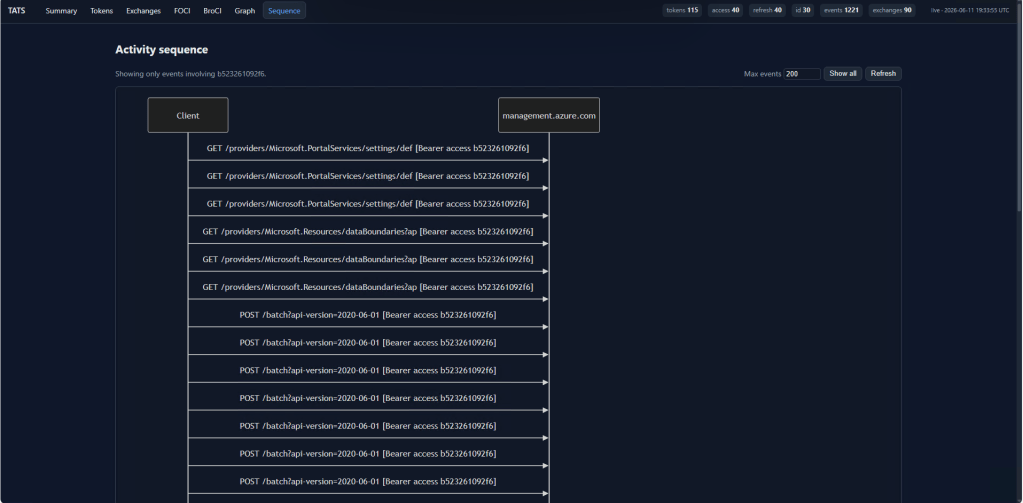Click the id 30 badge
Image resolution: width=1023 pixels, height=503 pixels.
coord(802,10)
